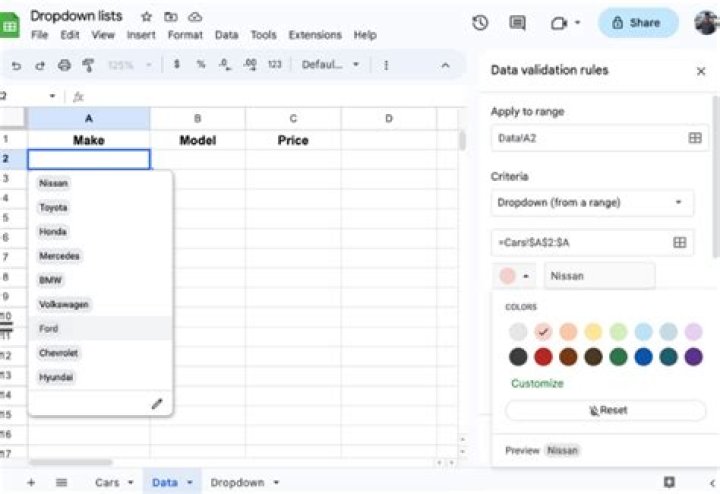Increase decimal places icon
720x494 pixels.
click(250, 65)
